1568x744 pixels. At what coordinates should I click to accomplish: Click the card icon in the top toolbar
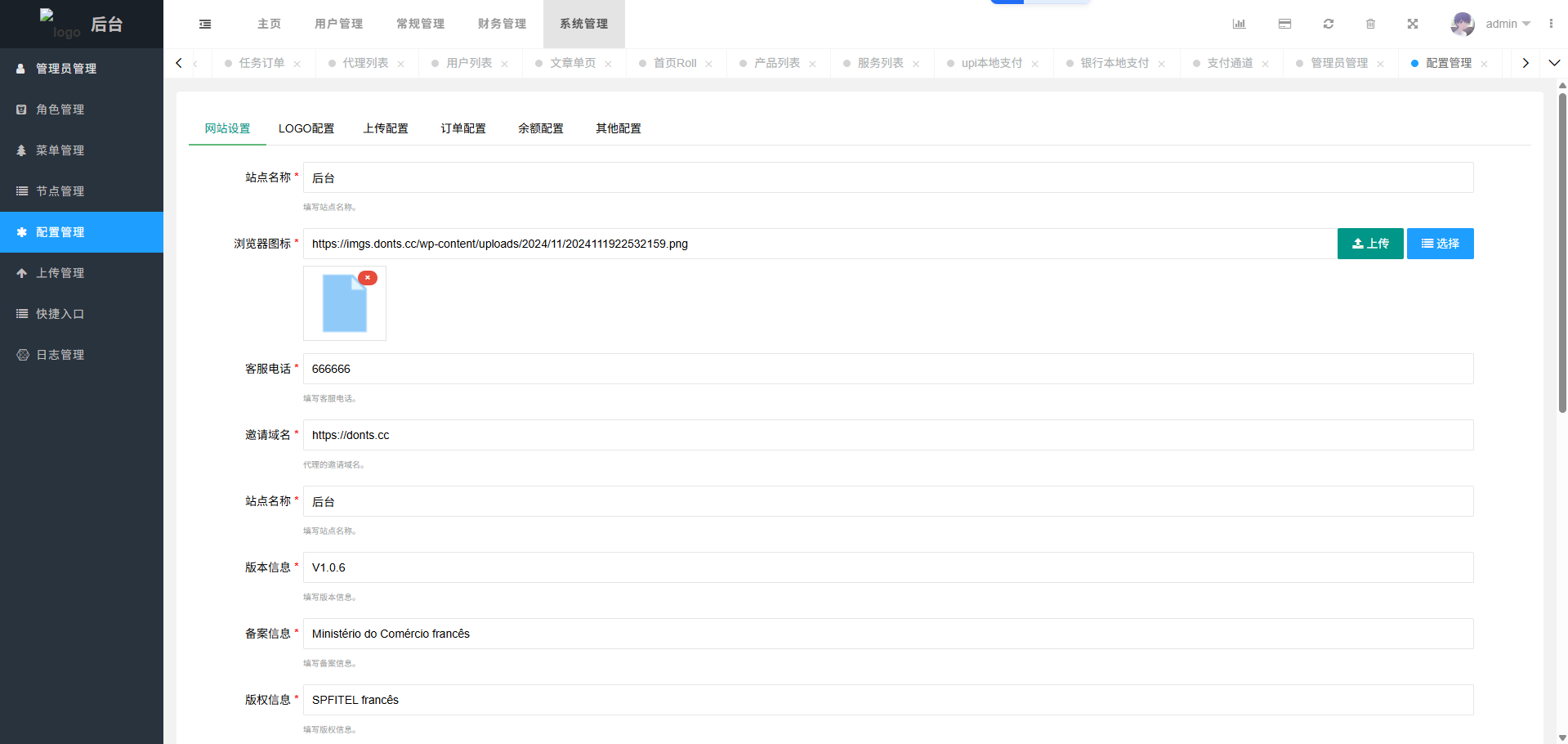(1284, 24)
